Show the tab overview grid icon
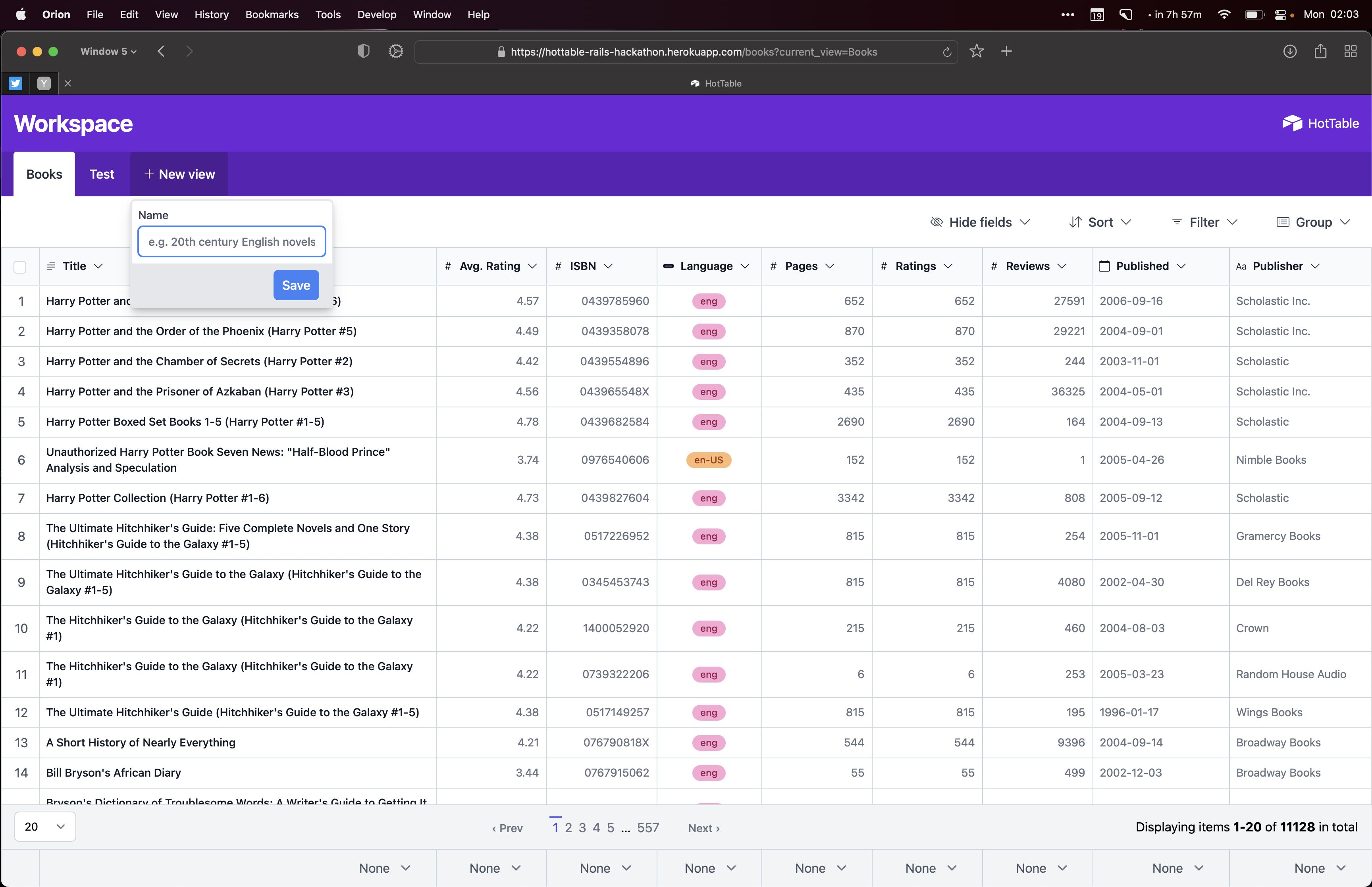This screenshot has width=1372, height=887. point(1350,51)
